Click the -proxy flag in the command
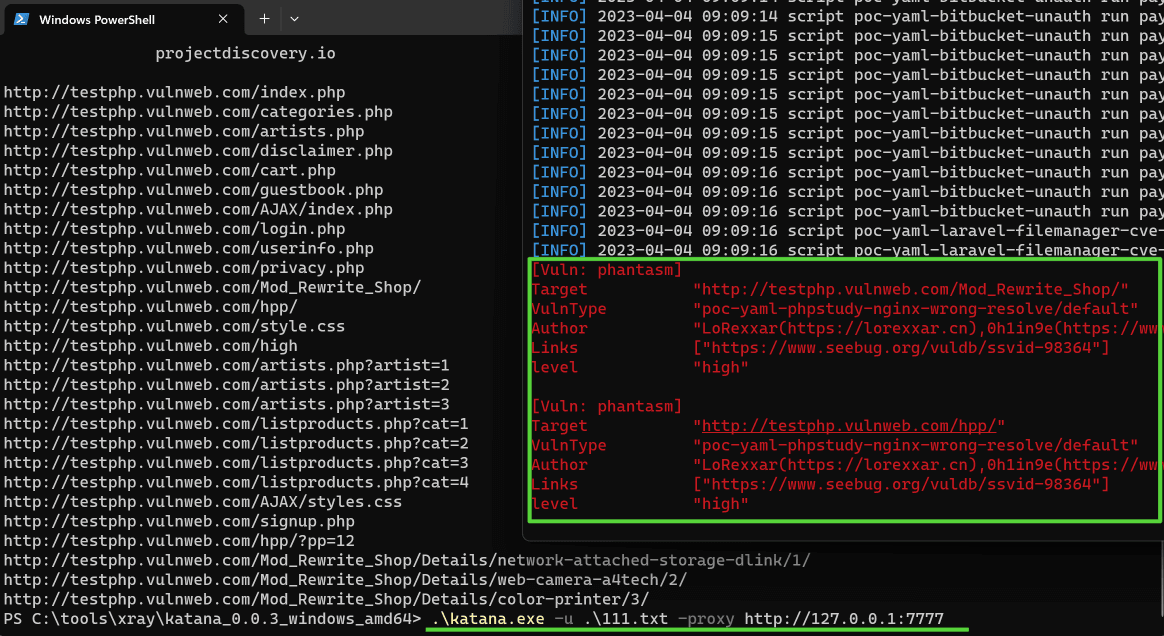Image resolution: width=1164 pixels, height=636 pixels. pyautogui.click(x=705, y=618)
